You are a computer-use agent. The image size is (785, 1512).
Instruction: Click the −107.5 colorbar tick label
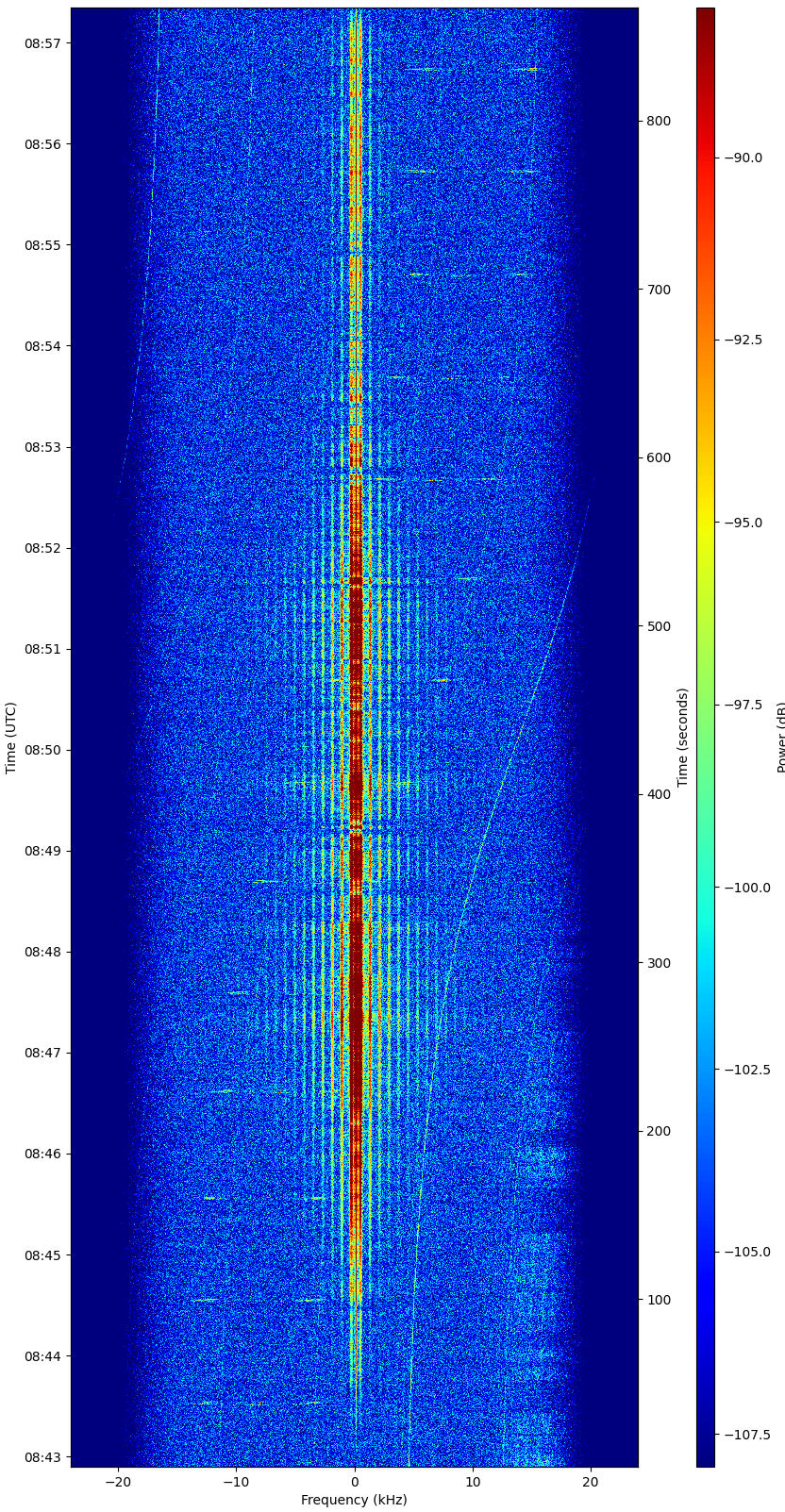[746, 1435]
